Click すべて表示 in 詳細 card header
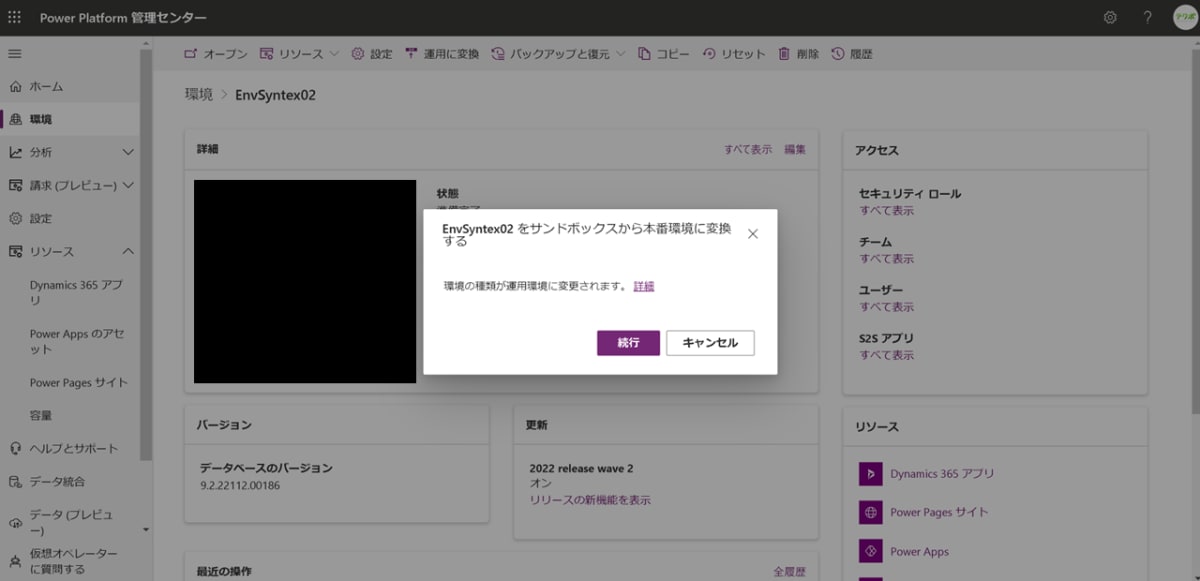The height and width of the screenshot is (581, 1200). pos(748,149)
